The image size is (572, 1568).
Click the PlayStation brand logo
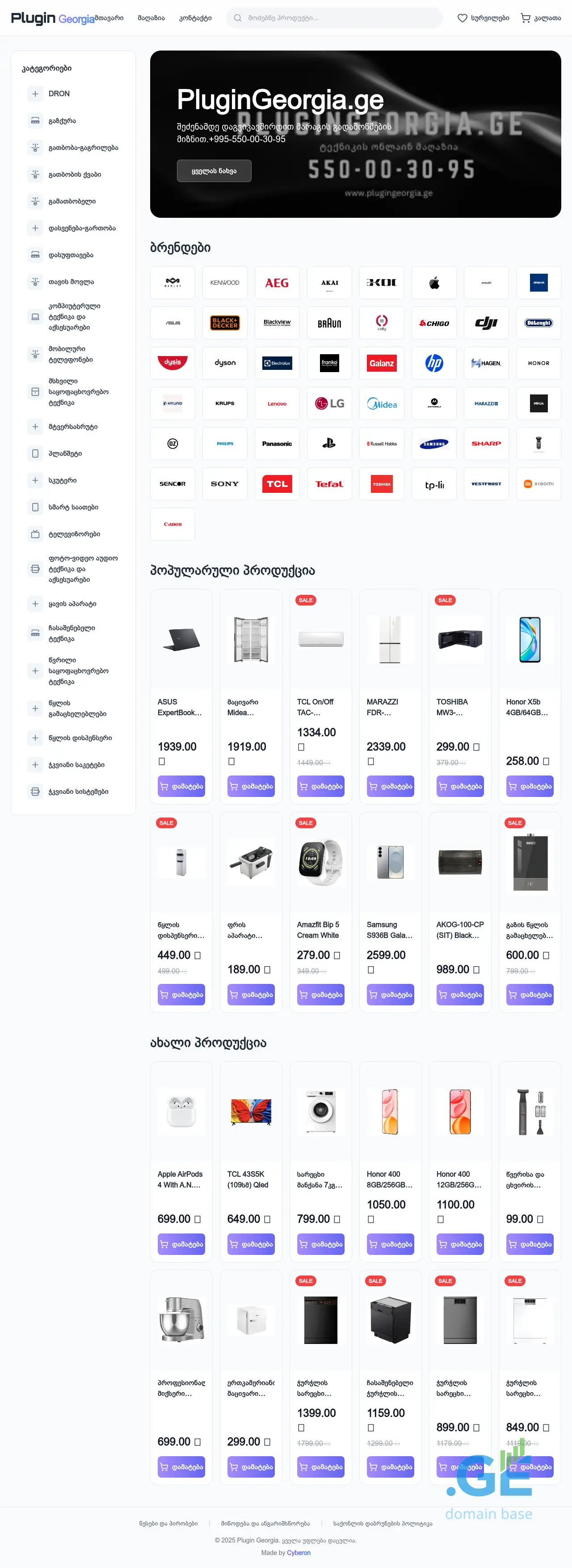(x=329, y=444)
